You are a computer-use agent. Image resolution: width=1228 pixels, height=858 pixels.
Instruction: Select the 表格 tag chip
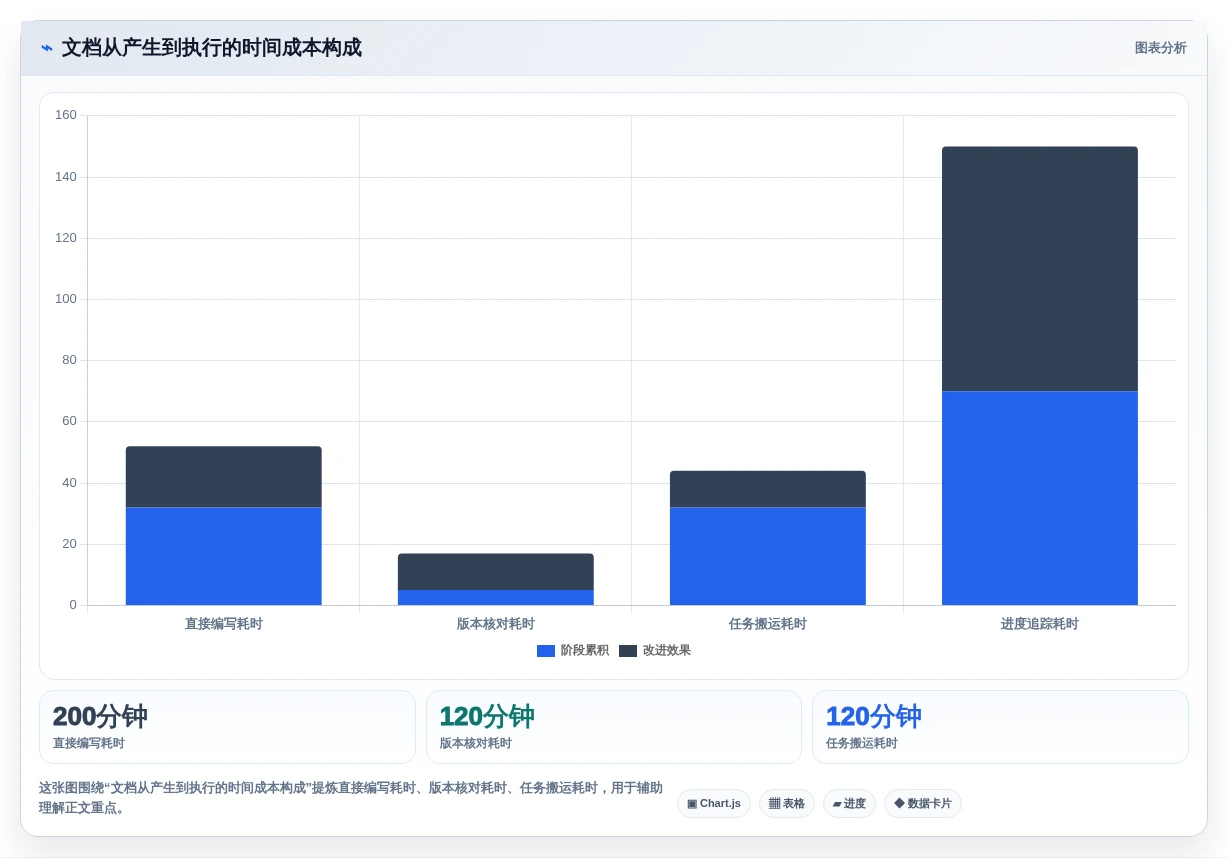click(x=787, y=804)
